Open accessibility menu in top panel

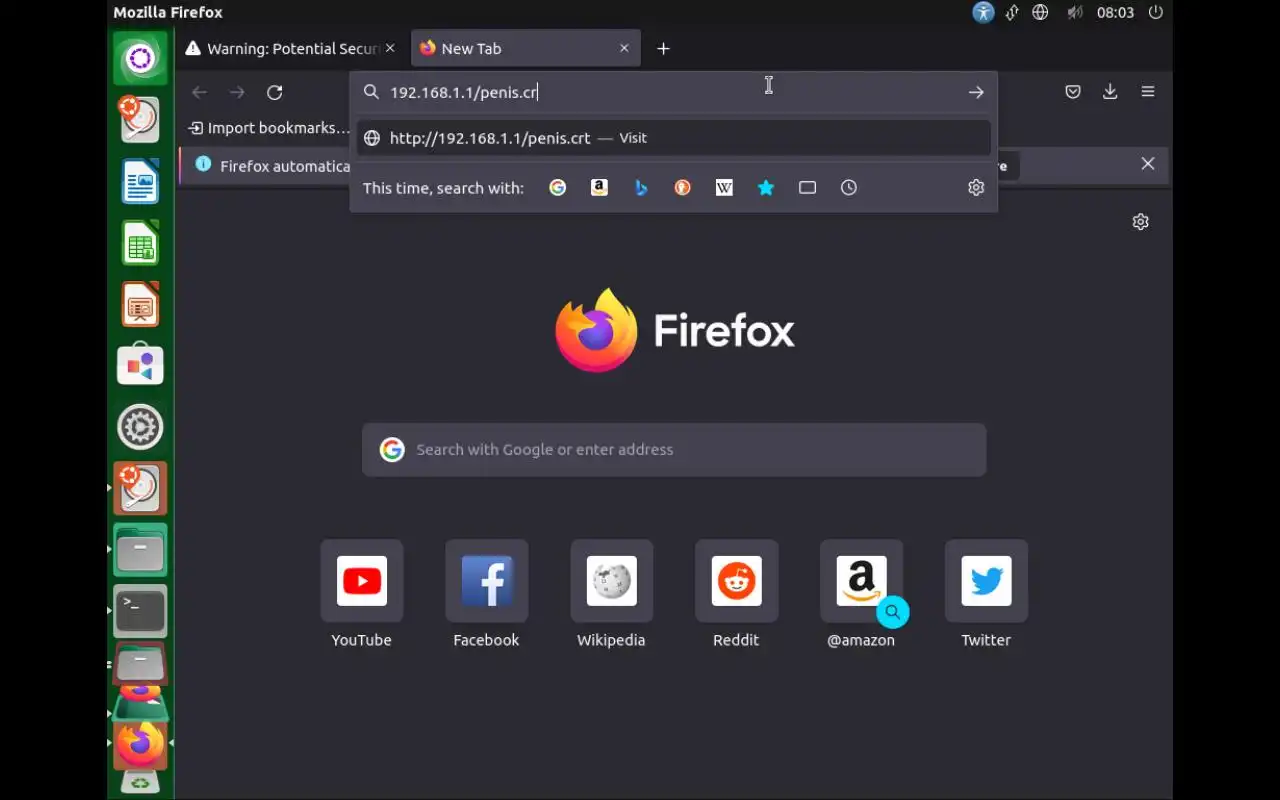pos(984,12)
